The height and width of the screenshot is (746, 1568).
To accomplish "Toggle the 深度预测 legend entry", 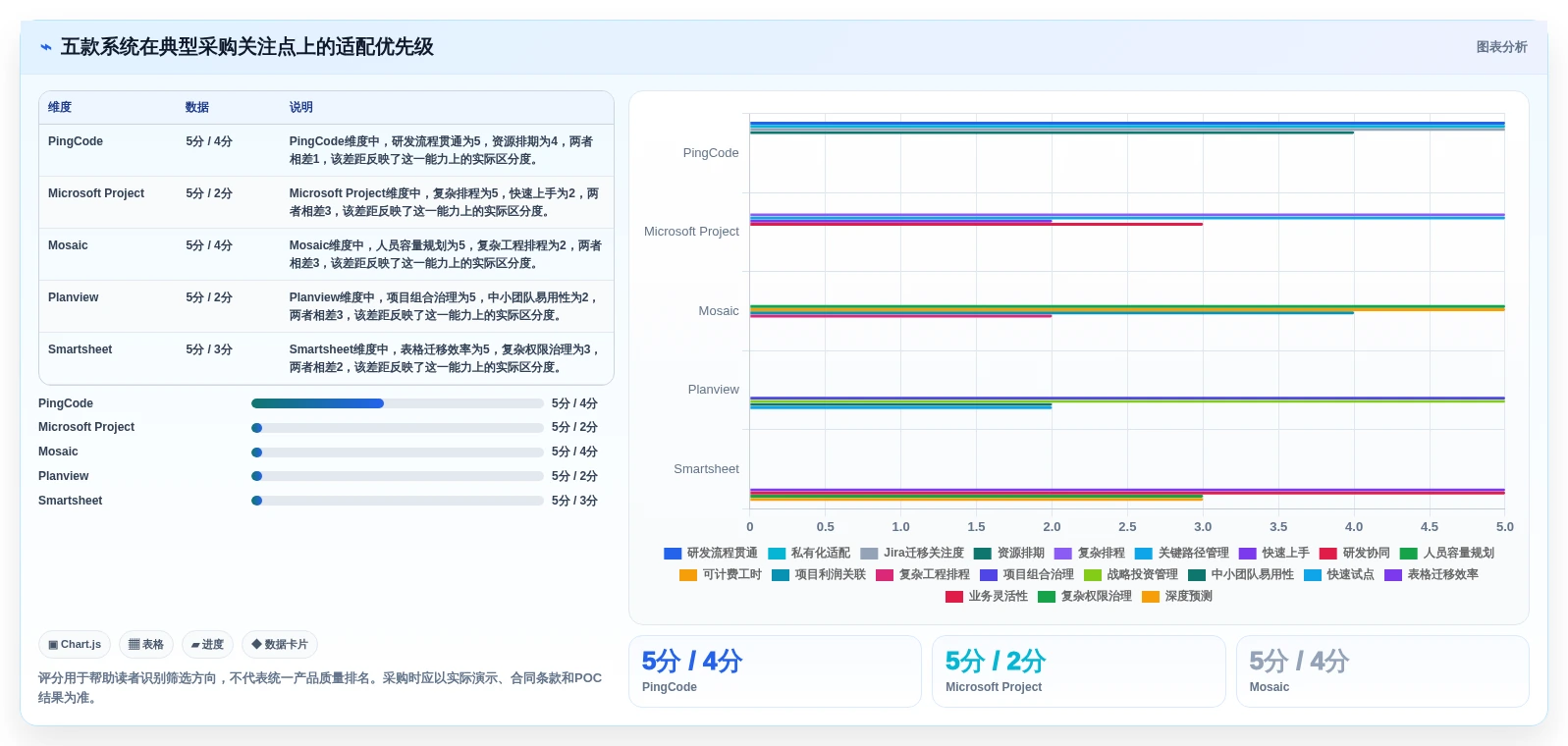I will (1177, 597).
